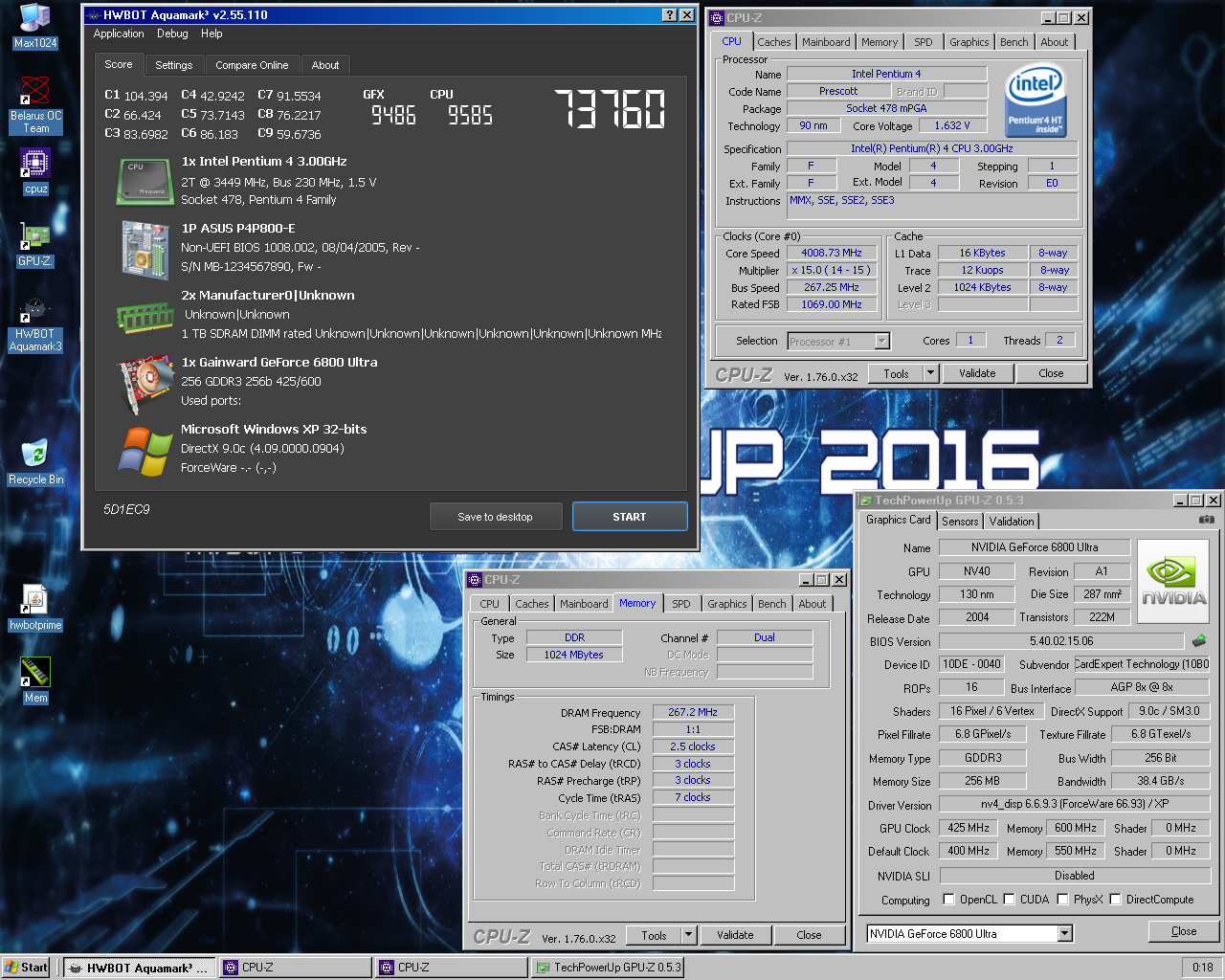The image size is (1225, 980).
Task: Open the Max1024 desktop icon
Action: (x=35, y=25)
